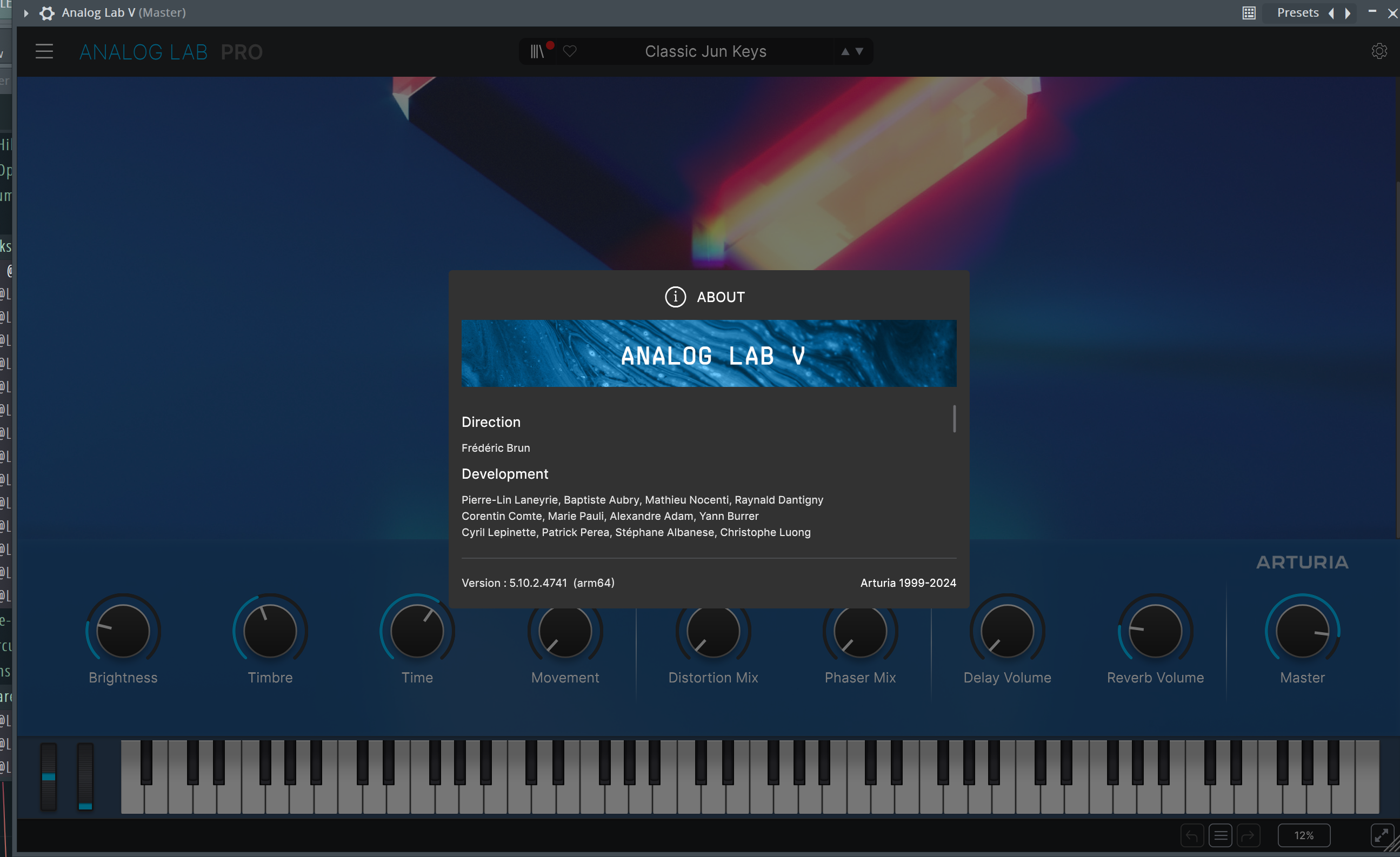Click the Development heading
1400x857 pixels.
(504, 474)
